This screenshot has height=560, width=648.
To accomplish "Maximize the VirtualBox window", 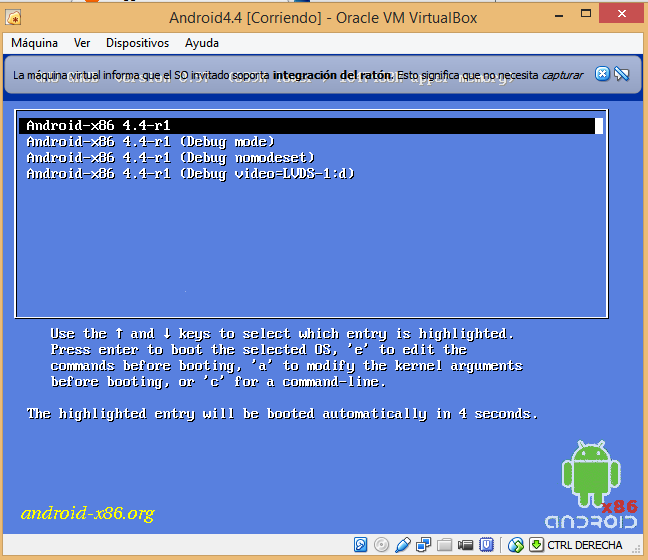I will point(586,13).
